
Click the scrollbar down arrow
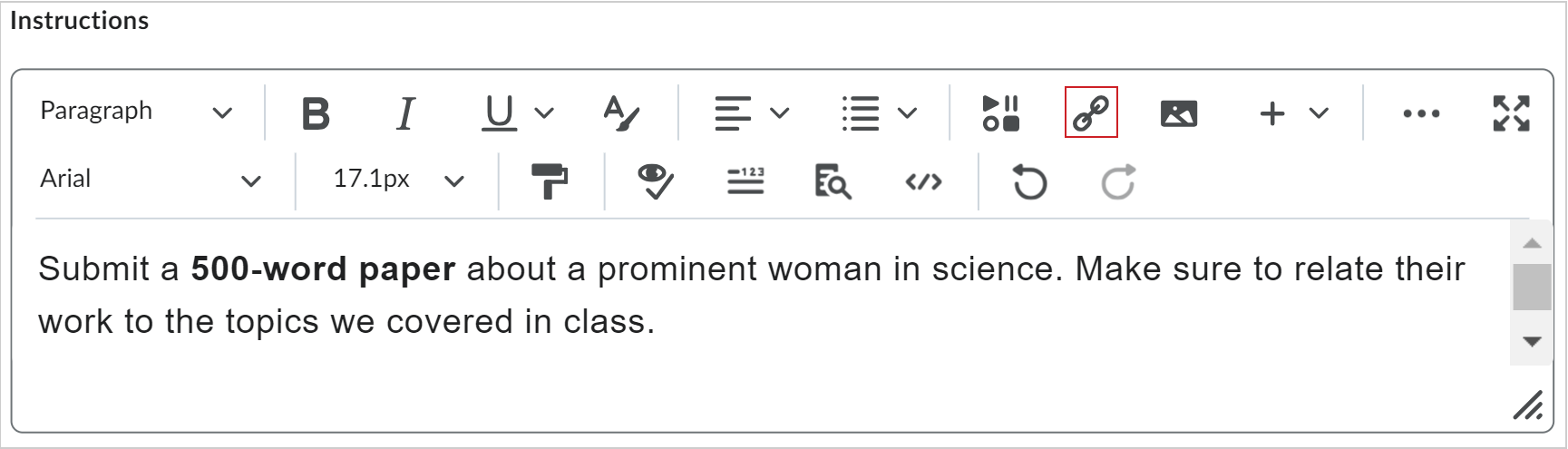click(1533, 342)
